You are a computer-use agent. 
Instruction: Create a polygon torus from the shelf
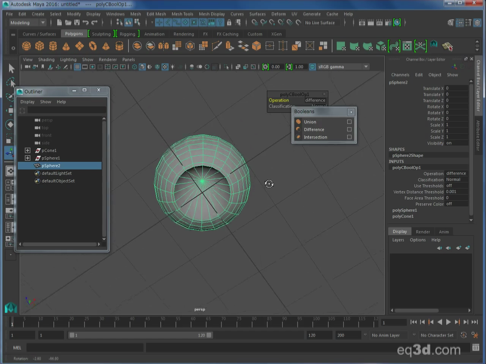coord(93,46)
